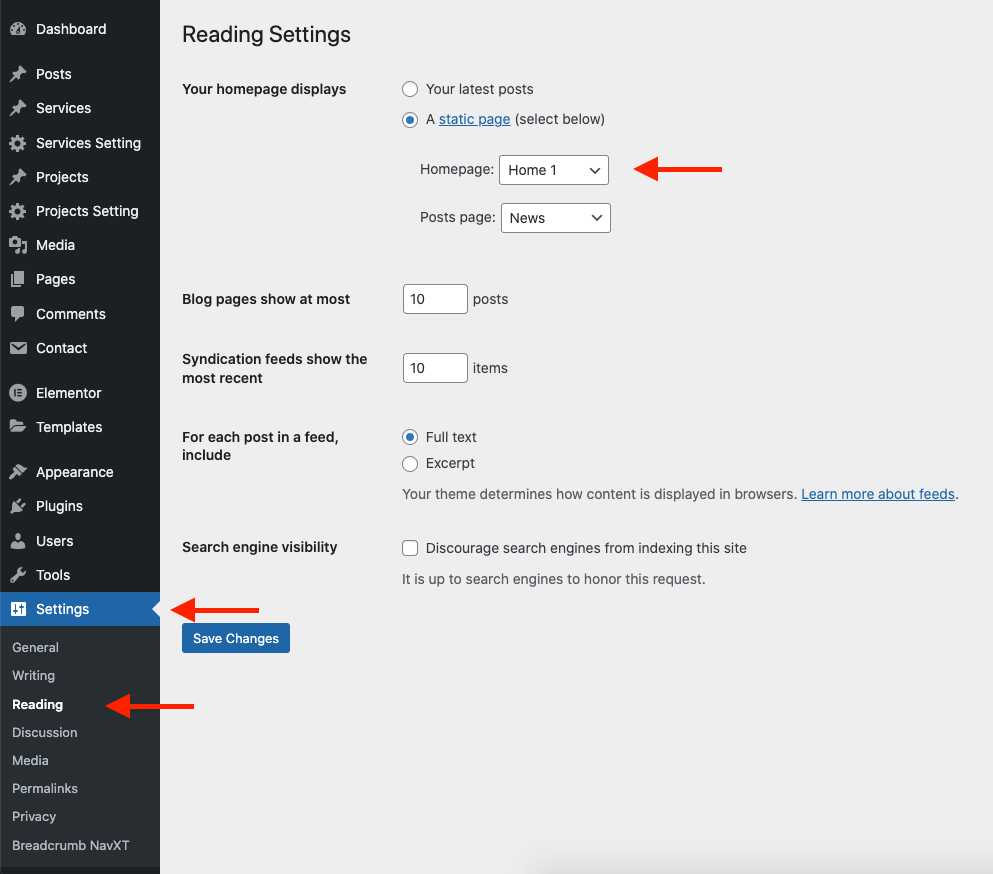993x874 pixels.
Task: Click the Media icon in sidebar
Action: coord(17,245)
